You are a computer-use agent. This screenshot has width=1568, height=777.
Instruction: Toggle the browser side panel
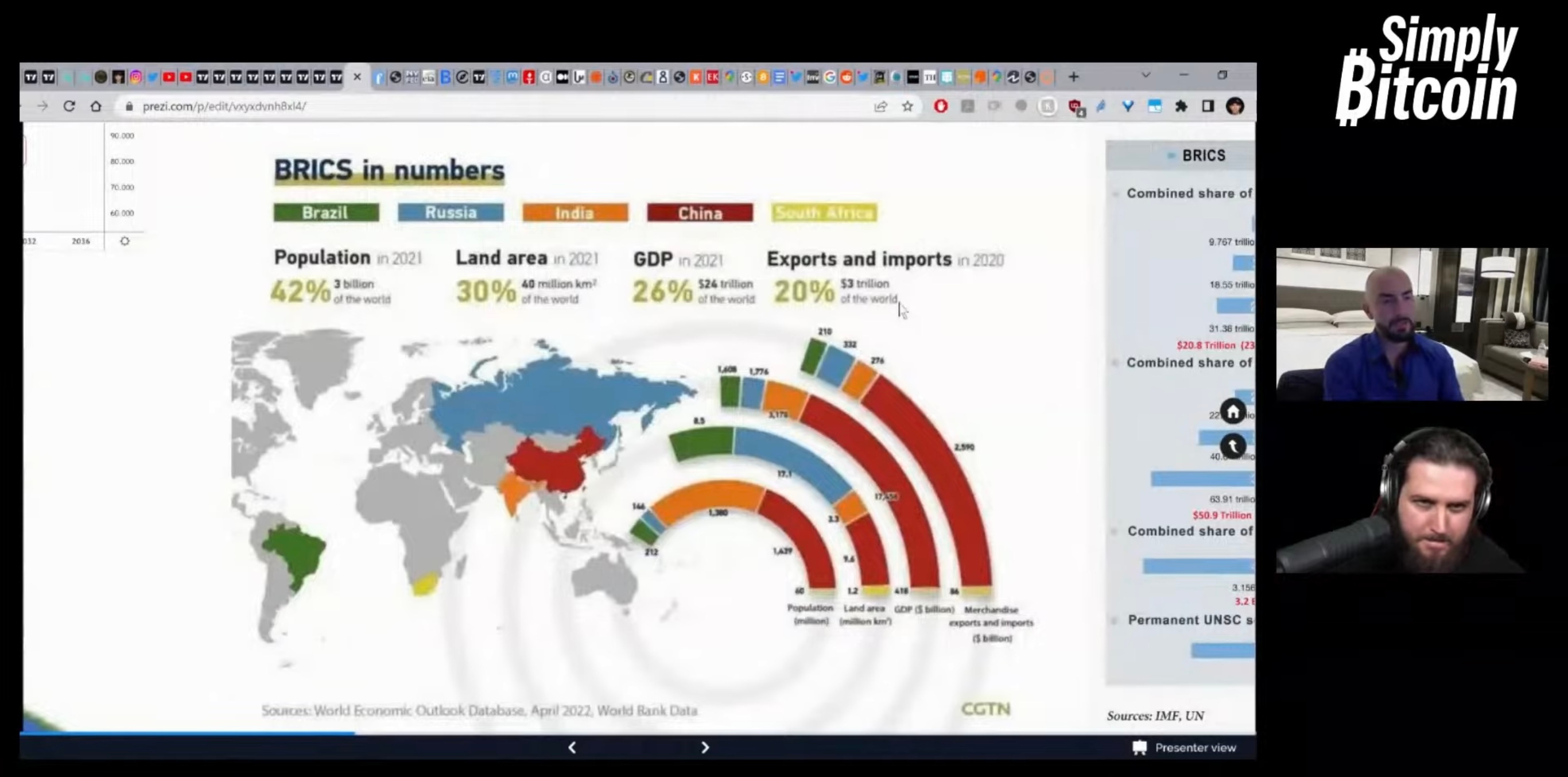pyautogui.click(x=1208, y=107)
